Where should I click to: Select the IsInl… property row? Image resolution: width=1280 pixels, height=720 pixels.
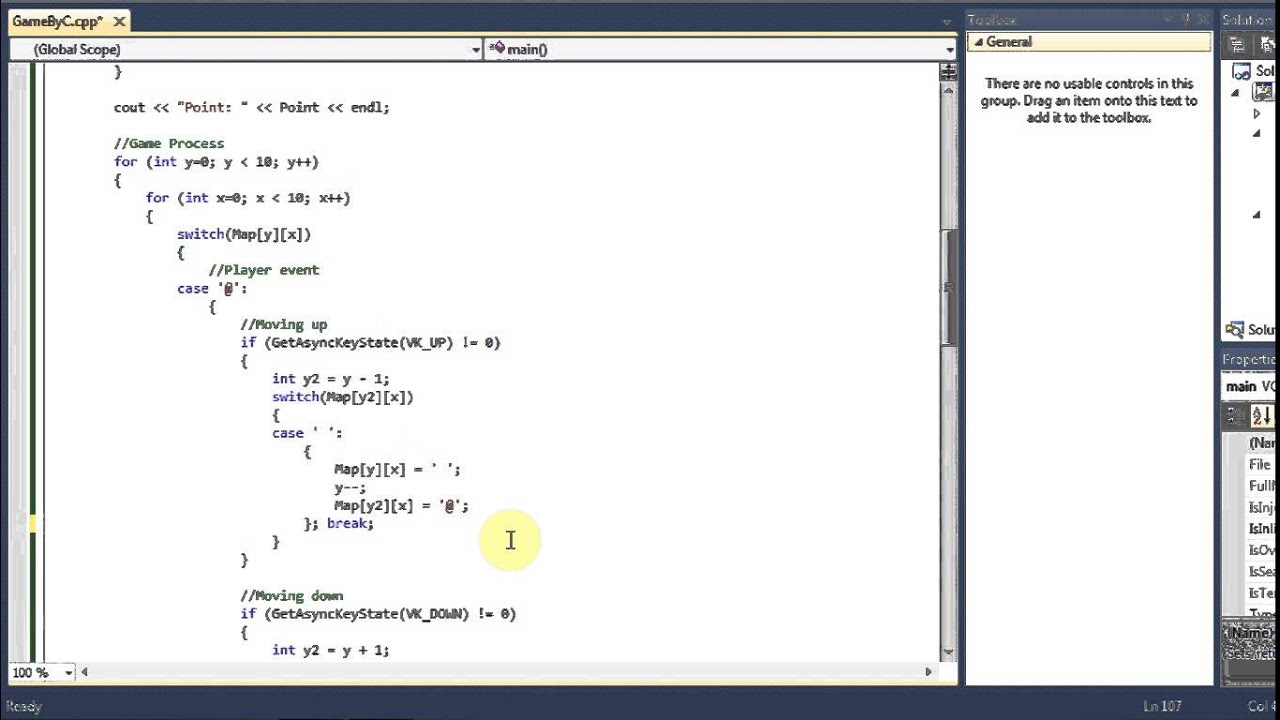pos(1261,529)
